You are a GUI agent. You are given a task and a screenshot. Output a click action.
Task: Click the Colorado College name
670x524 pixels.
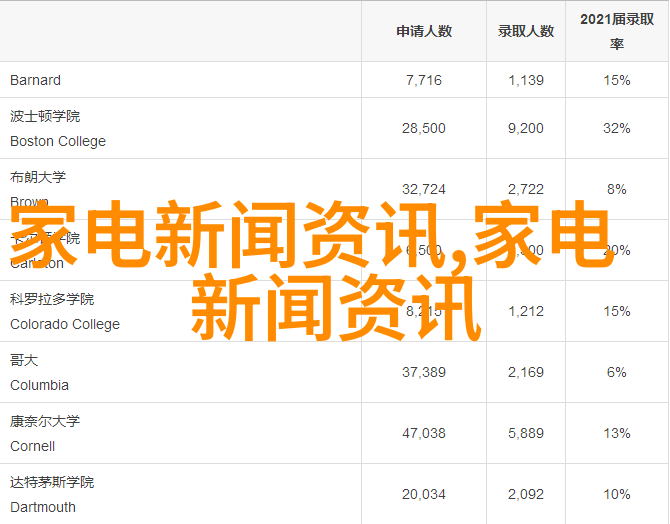point(65,324)
